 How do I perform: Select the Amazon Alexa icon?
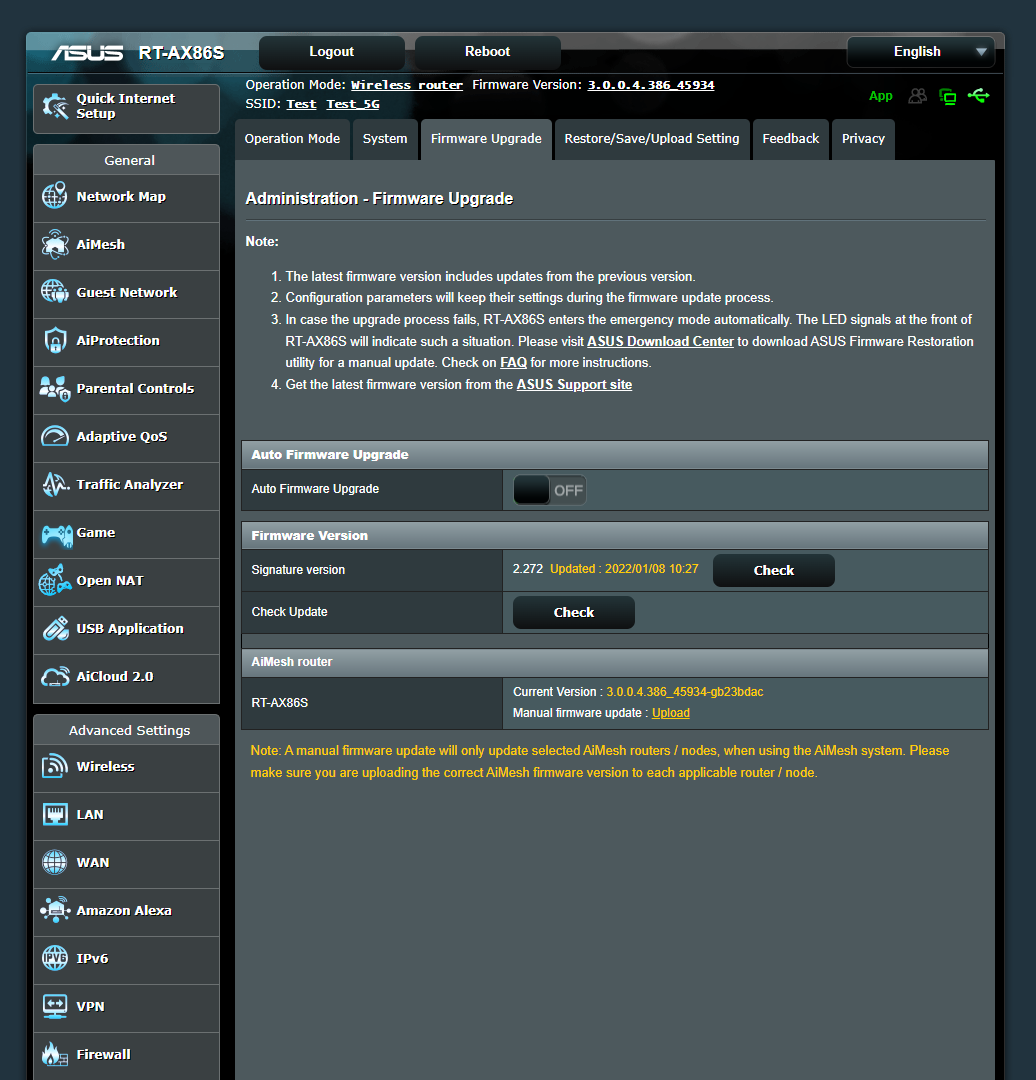pyautogui.click(x=54, y=911)
